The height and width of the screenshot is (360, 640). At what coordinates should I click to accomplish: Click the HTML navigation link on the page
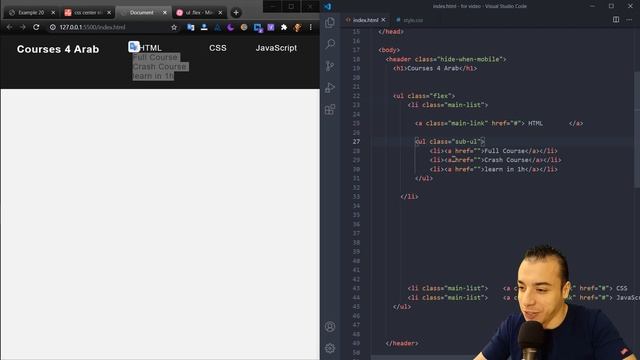pyautogui.click(x=150, y=48)
